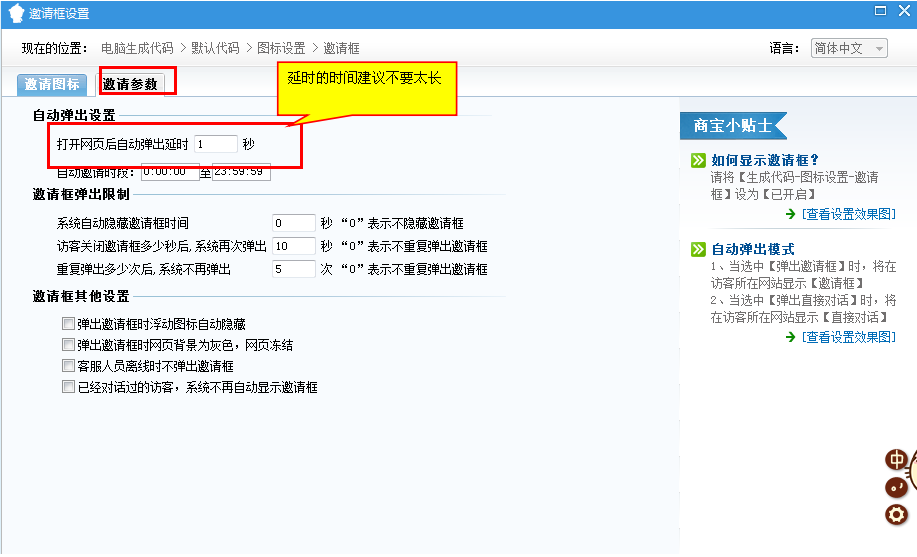
Task: Check 客服人员离线时不弹出邀请框 option
Action: 68,366
